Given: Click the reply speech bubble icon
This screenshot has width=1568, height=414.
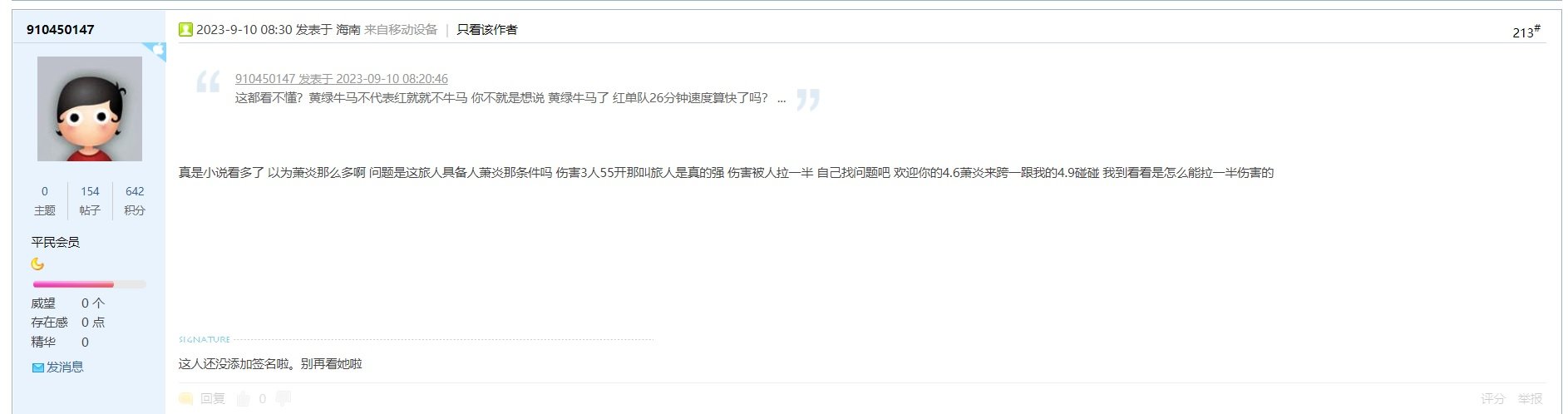Looking at the screenshot, I should pos(186,399).
